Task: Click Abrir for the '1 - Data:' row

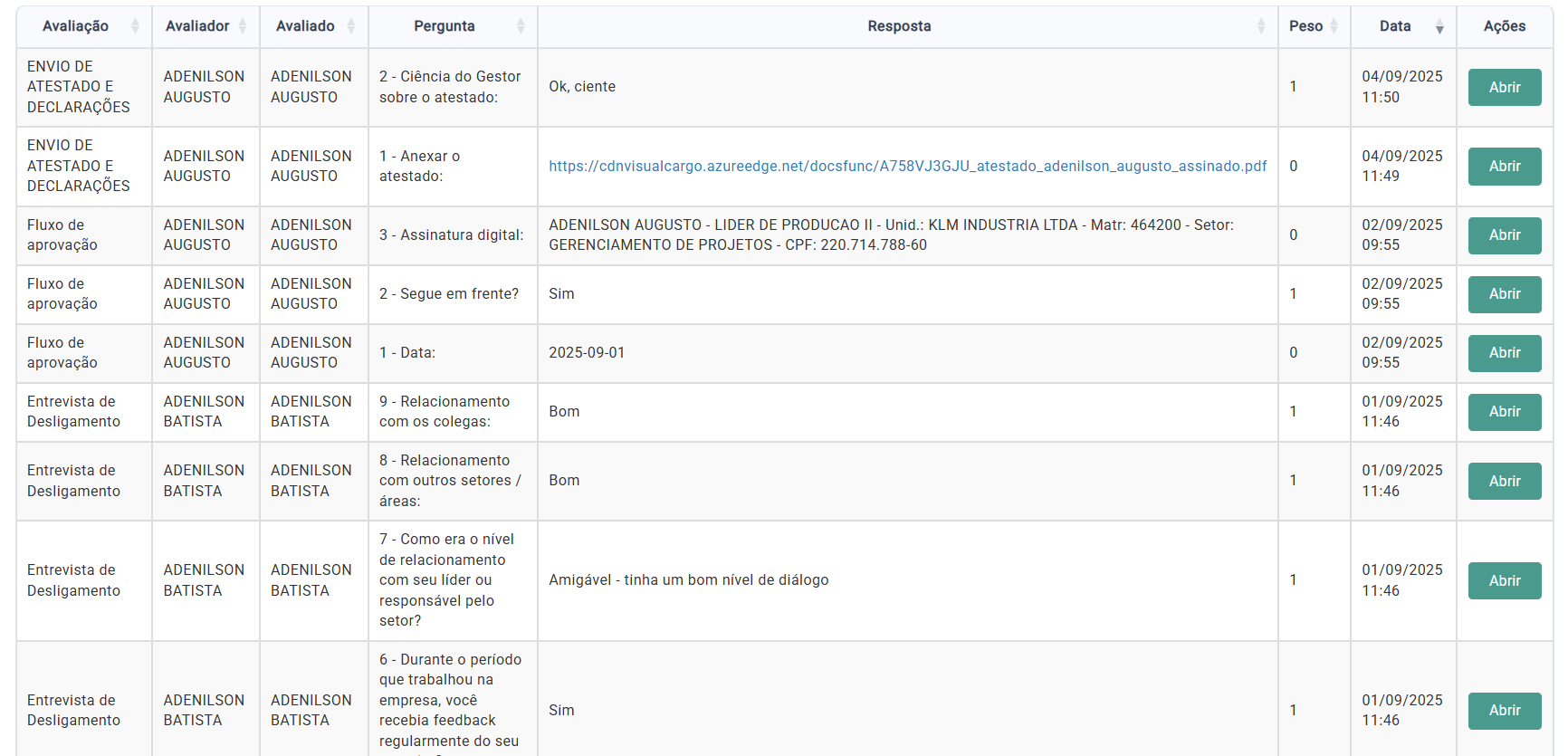Action: point(1504,353)
